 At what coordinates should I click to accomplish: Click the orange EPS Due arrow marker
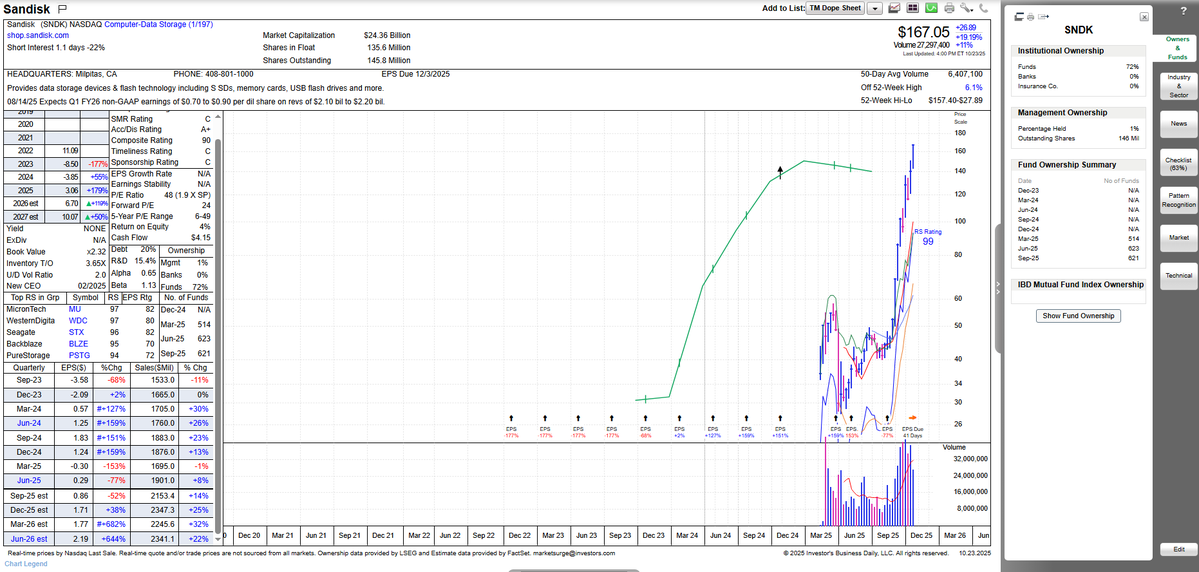pos(911,418)
